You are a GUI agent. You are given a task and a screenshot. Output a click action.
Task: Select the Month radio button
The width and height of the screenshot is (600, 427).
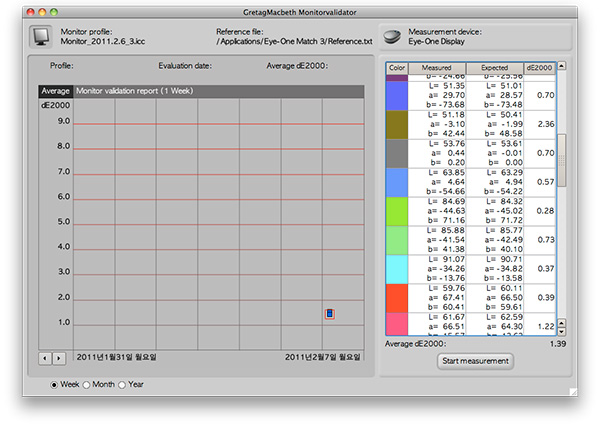point(86,384)
